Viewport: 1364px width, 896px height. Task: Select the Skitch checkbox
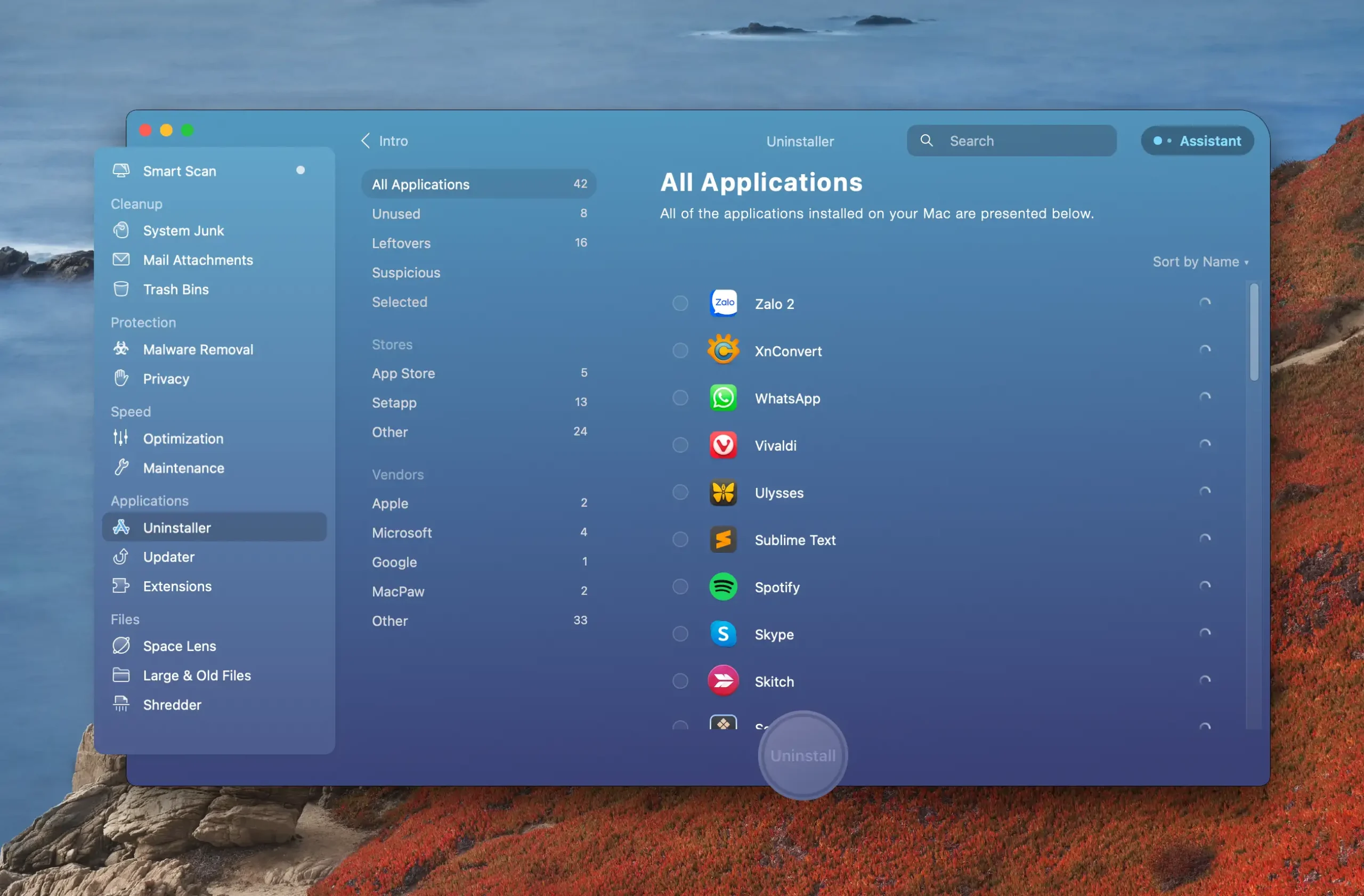pos(680,681)
